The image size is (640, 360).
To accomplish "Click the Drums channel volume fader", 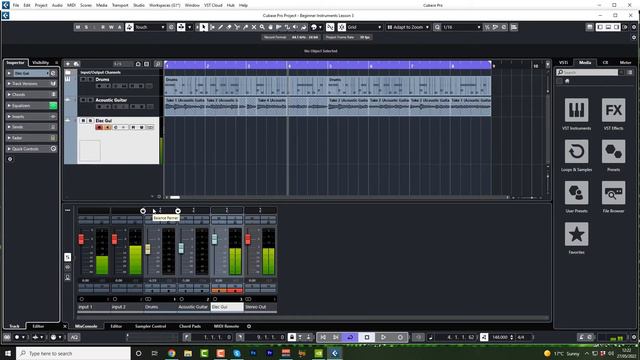I will tap(148, 249).
